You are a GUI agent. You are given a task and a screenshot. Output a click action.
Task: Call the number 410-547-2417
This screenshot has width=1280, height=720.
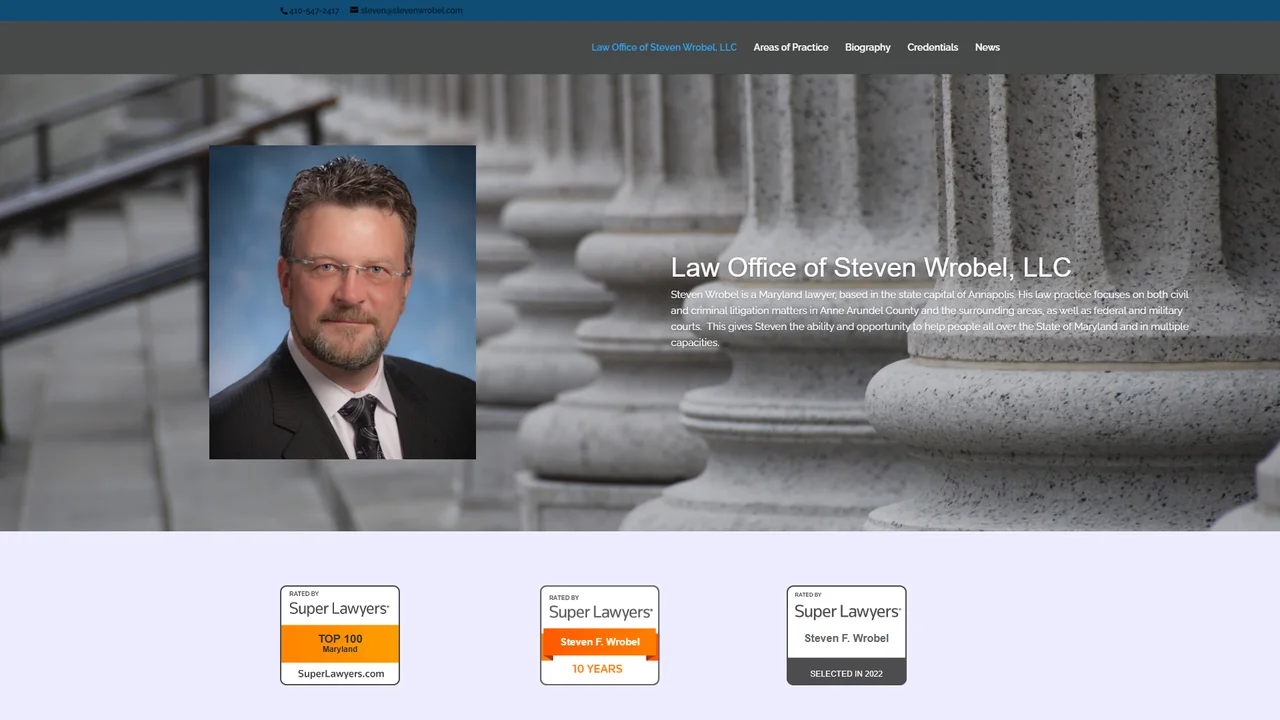coord(314,11)
